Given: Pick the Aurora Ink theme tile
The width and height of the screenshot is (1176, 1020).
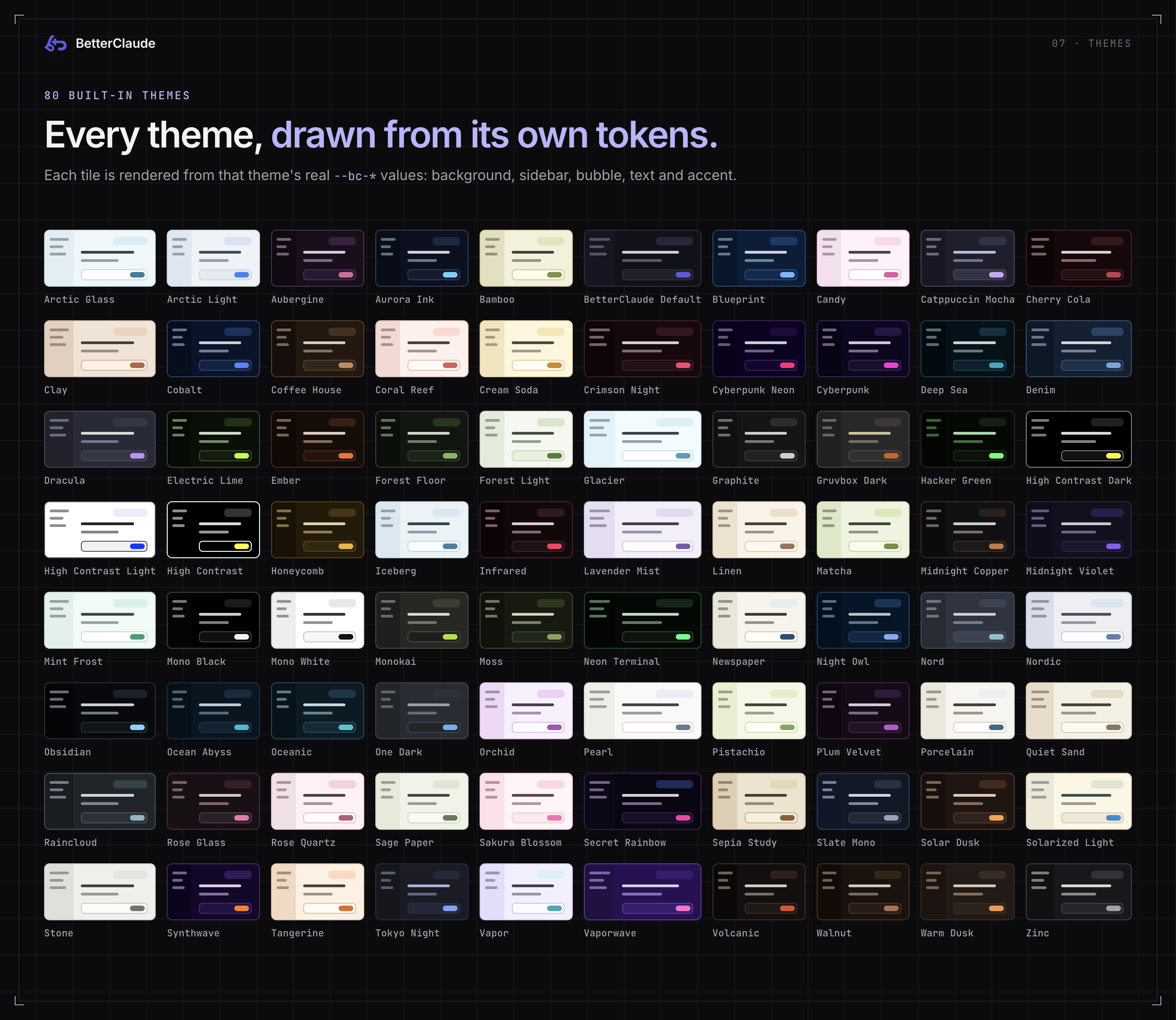Looking at the screenshot, I should click(422, 258).
